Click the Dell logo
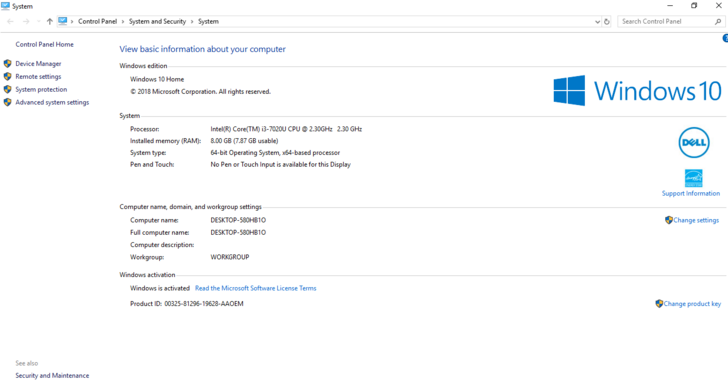 [x=694, y=143]
